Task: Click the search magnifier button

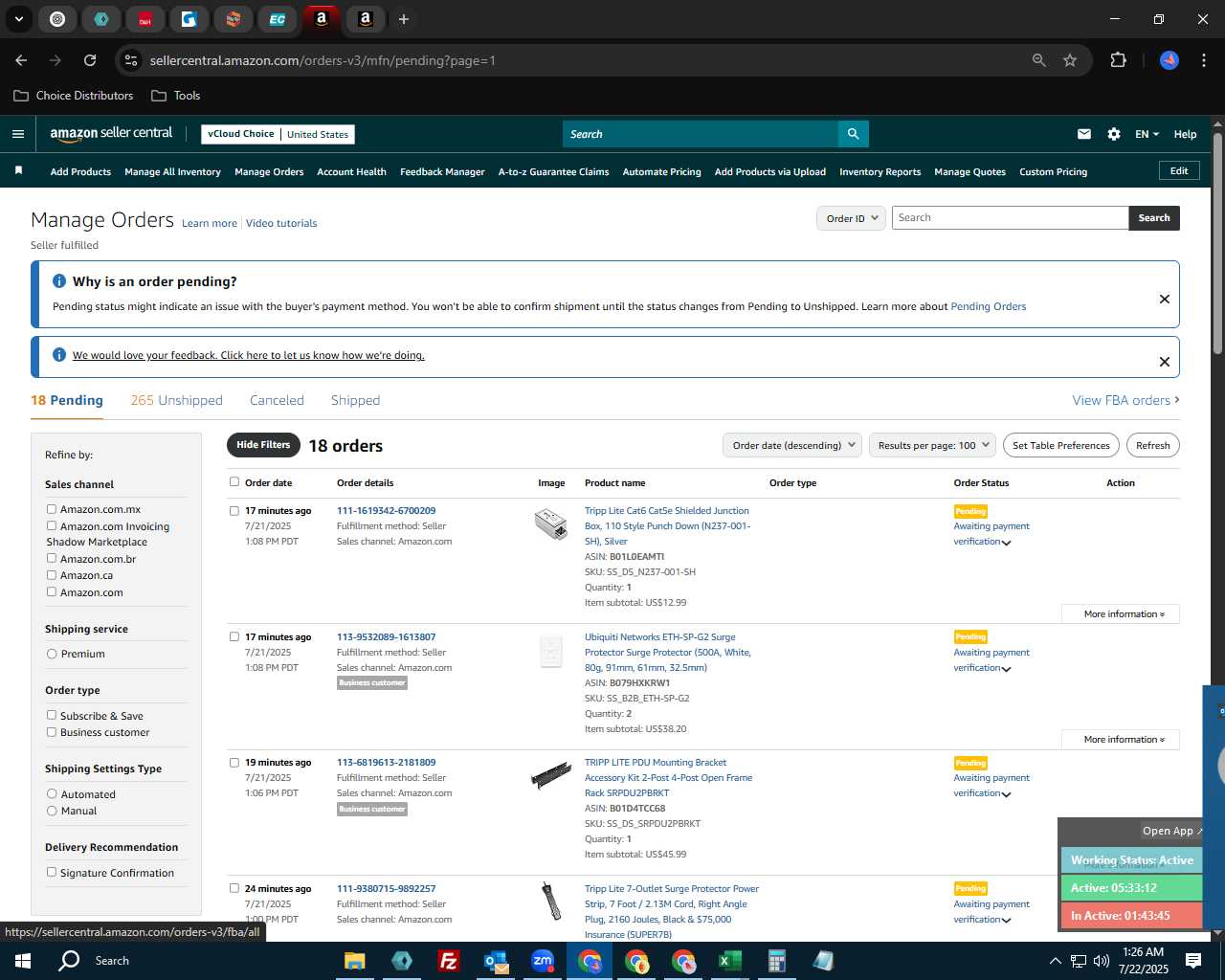Action: (853, 134)
